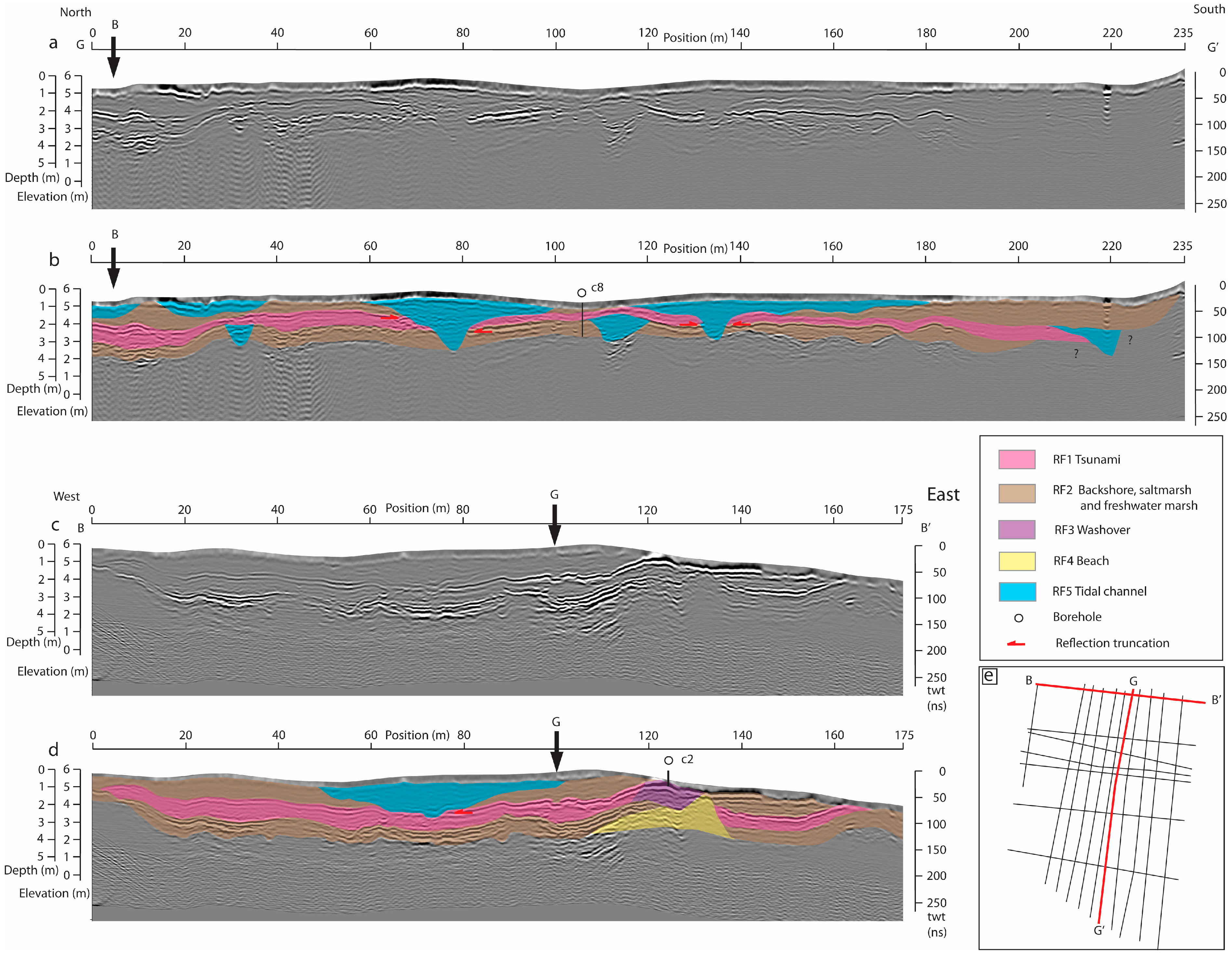Click the c8 borehole circle marker

tap(582, 293)
